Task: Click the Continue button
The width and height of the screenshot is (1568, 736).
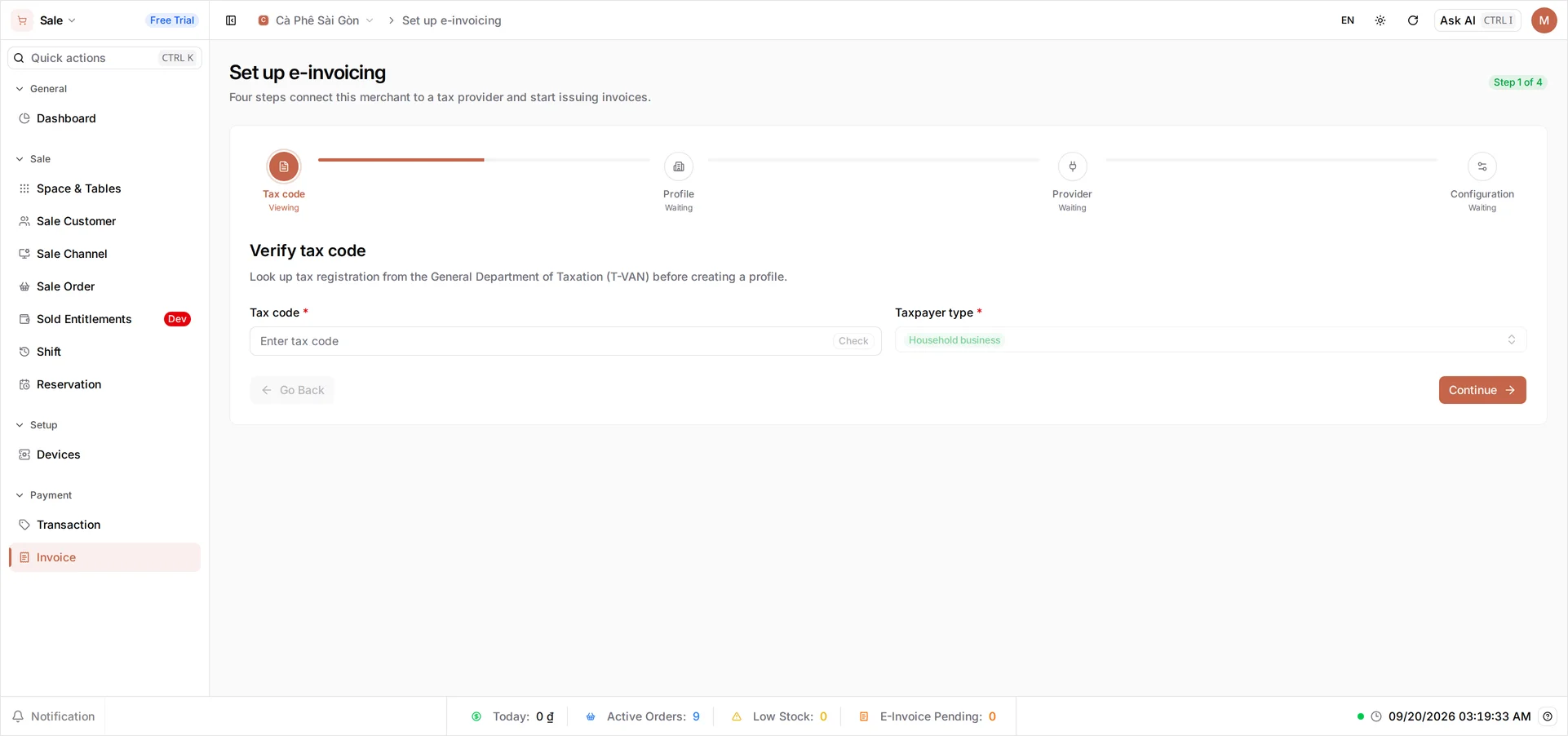Action: tap(1482, 390)
